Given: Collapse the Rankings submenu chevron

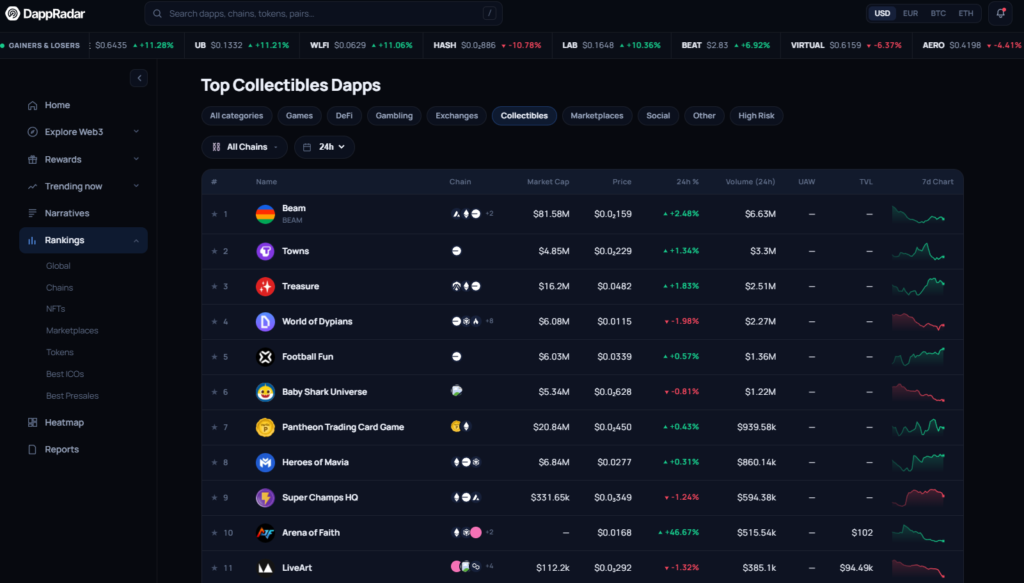Looking at the screenshot, I should pyautogui.click(x=136, y=241).
